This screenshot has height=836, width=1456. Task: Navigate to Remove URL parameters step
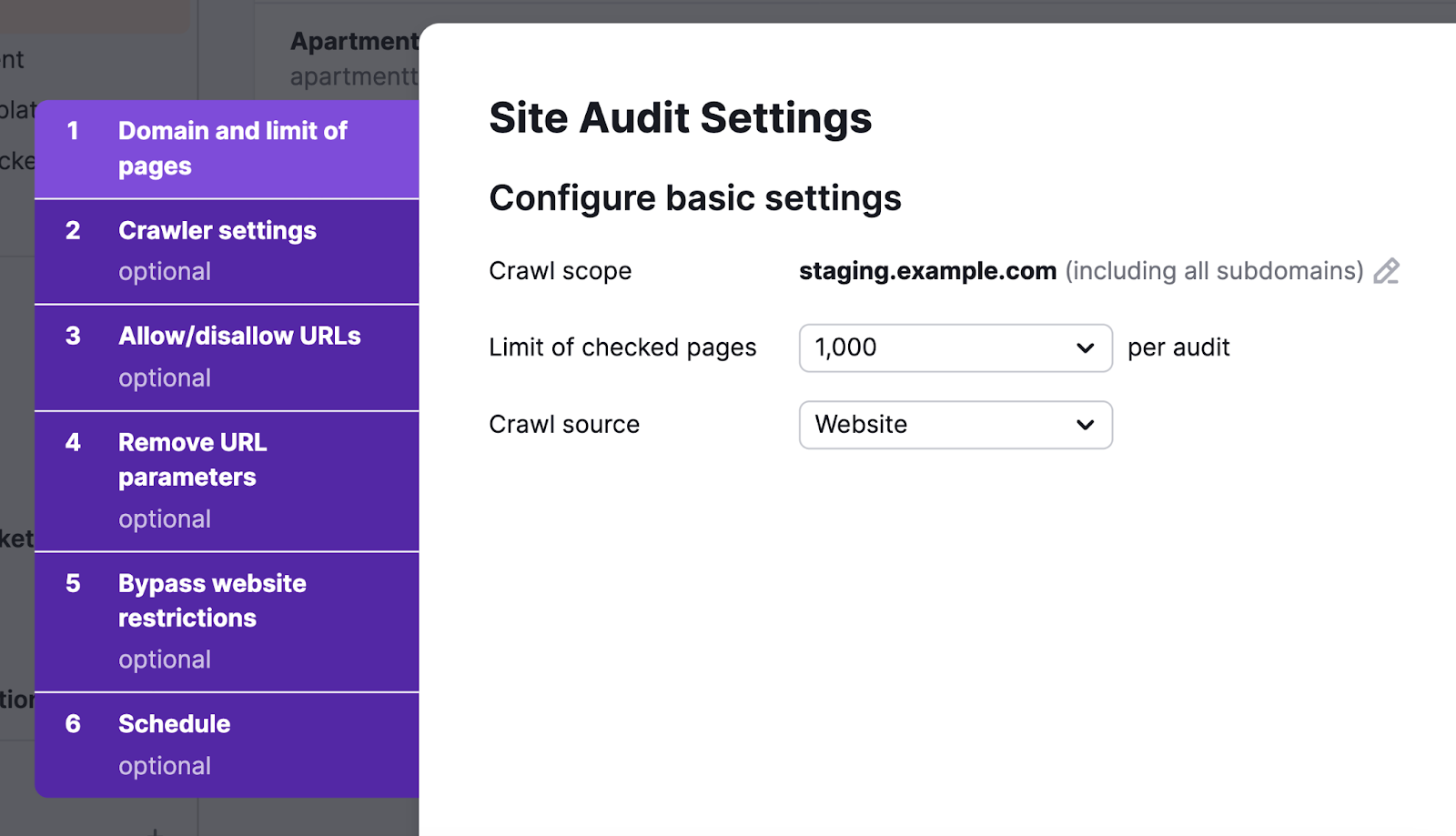point(191,459)
